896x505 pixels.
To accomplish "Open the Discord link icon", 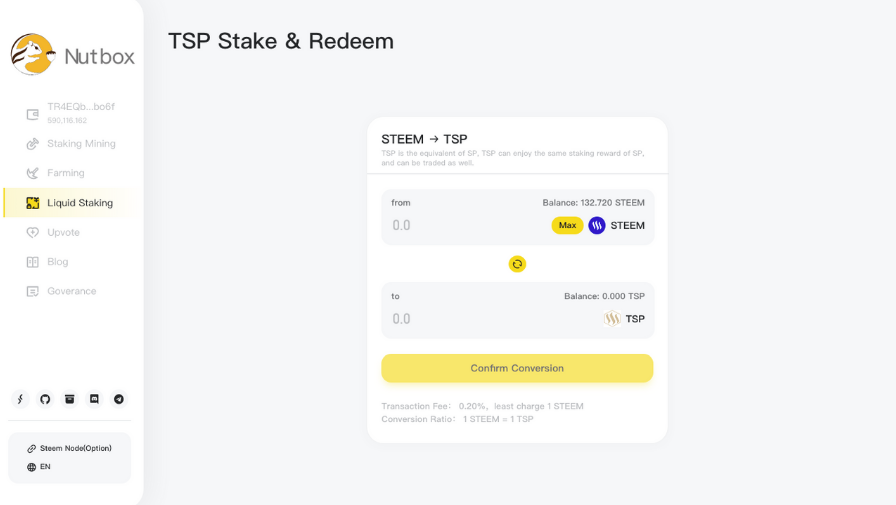I will (94, 399).
